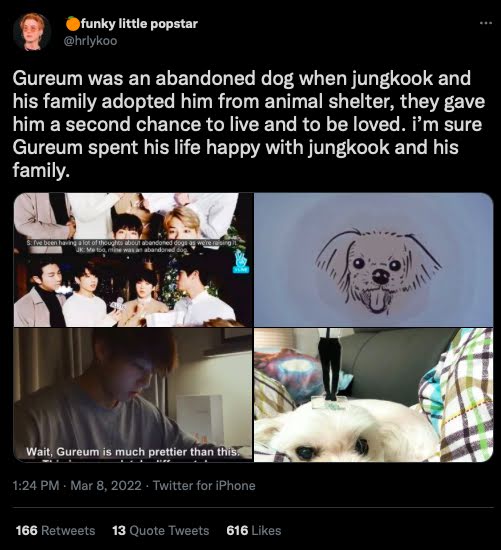Click the Mar 8, 2022 date
This screenshot has height=550, width=501.
tap(106, 485)
